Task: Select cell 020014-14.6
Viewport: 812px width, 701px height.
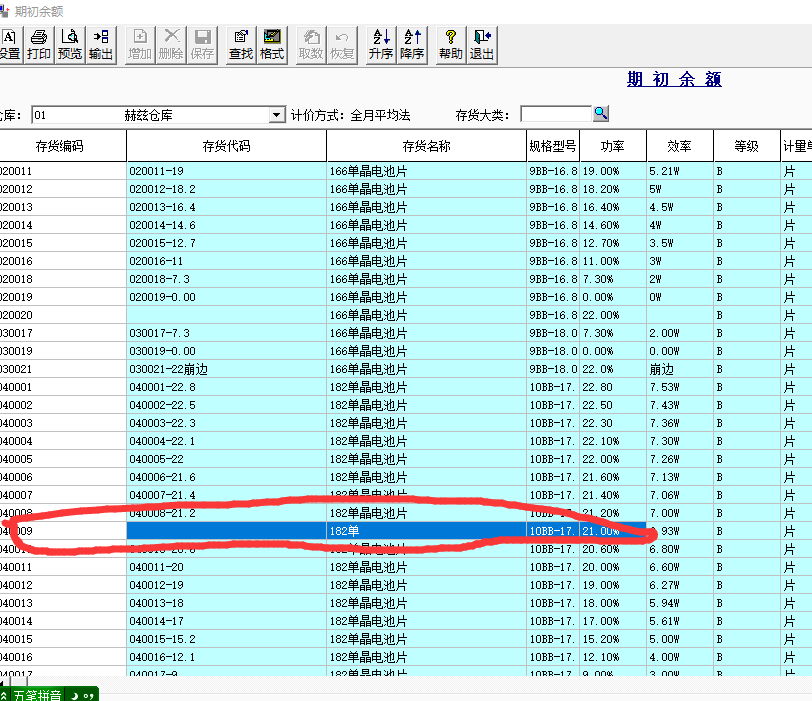Action: click(226, 225)
